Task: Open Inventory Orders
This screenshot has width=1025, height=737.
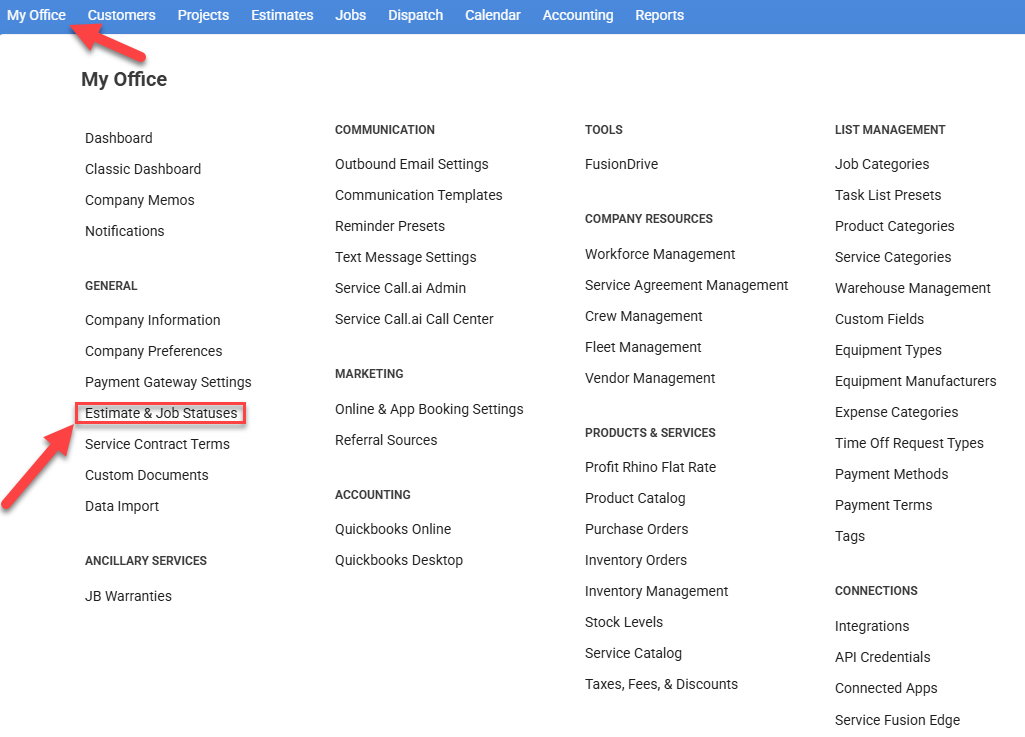Action: 636,560
